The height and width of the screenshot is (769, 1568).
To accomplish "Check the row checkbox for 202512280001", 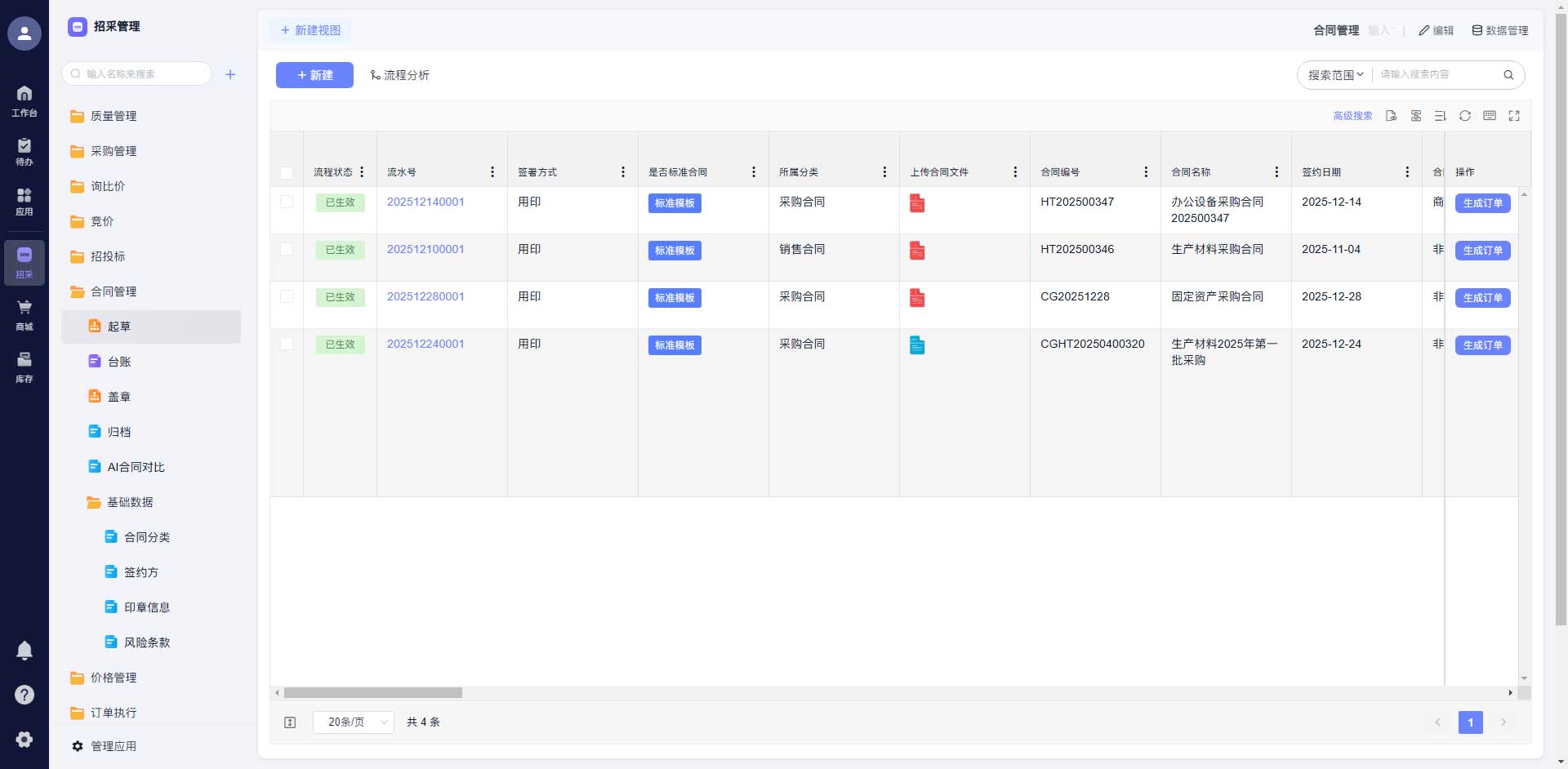I will pyautogui.click(x=287, y=296).
